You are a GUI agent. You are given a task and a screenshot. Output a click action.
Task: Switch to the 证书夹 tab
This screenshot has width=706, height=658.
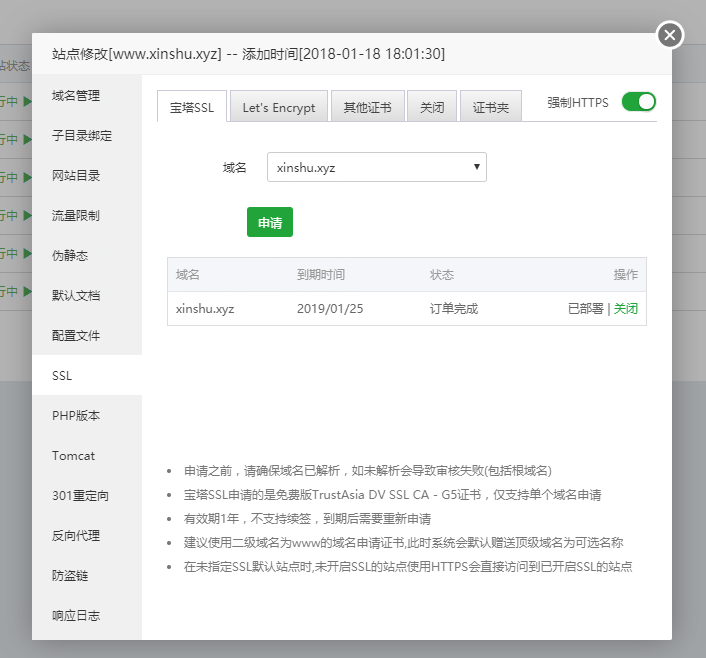pyautogui.click(x=490, y=107)
